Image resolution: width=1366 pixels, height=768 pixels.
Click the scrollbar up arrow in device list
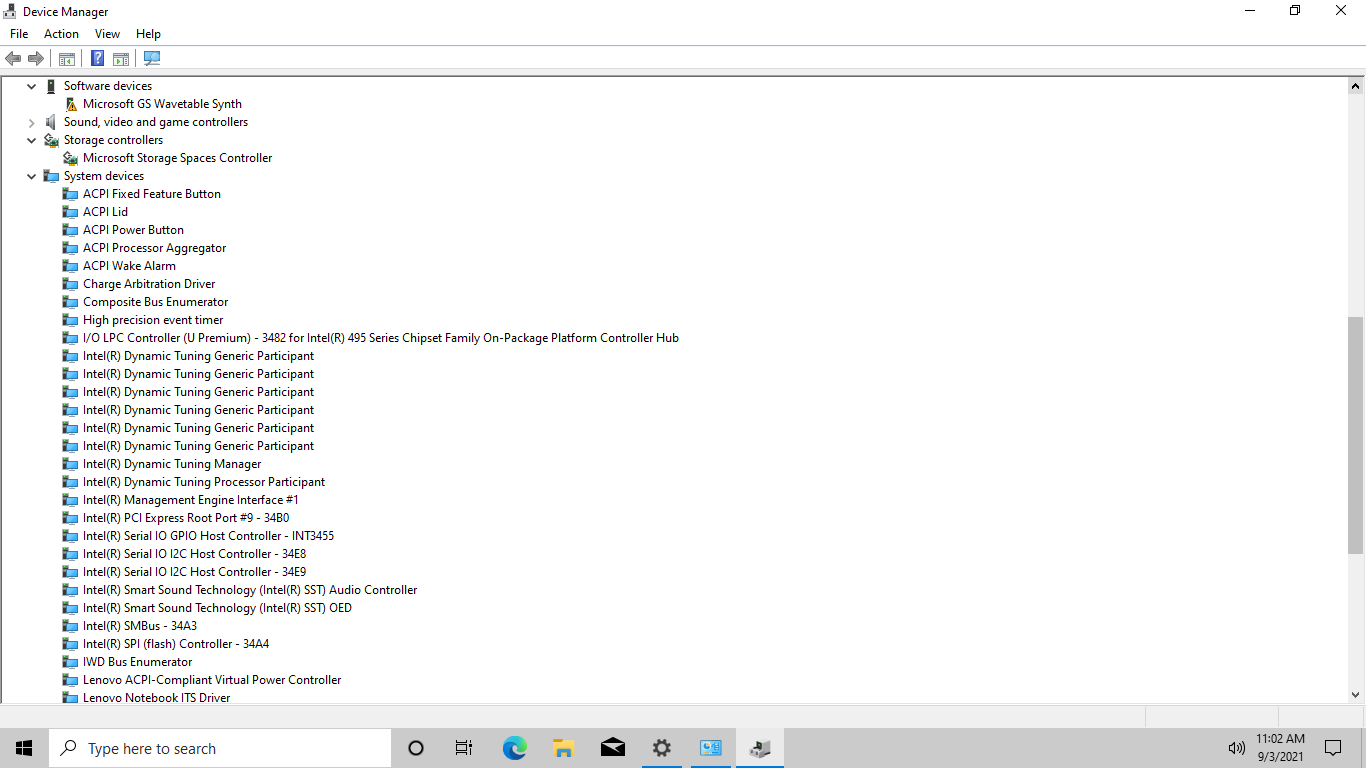(1356, 85)
